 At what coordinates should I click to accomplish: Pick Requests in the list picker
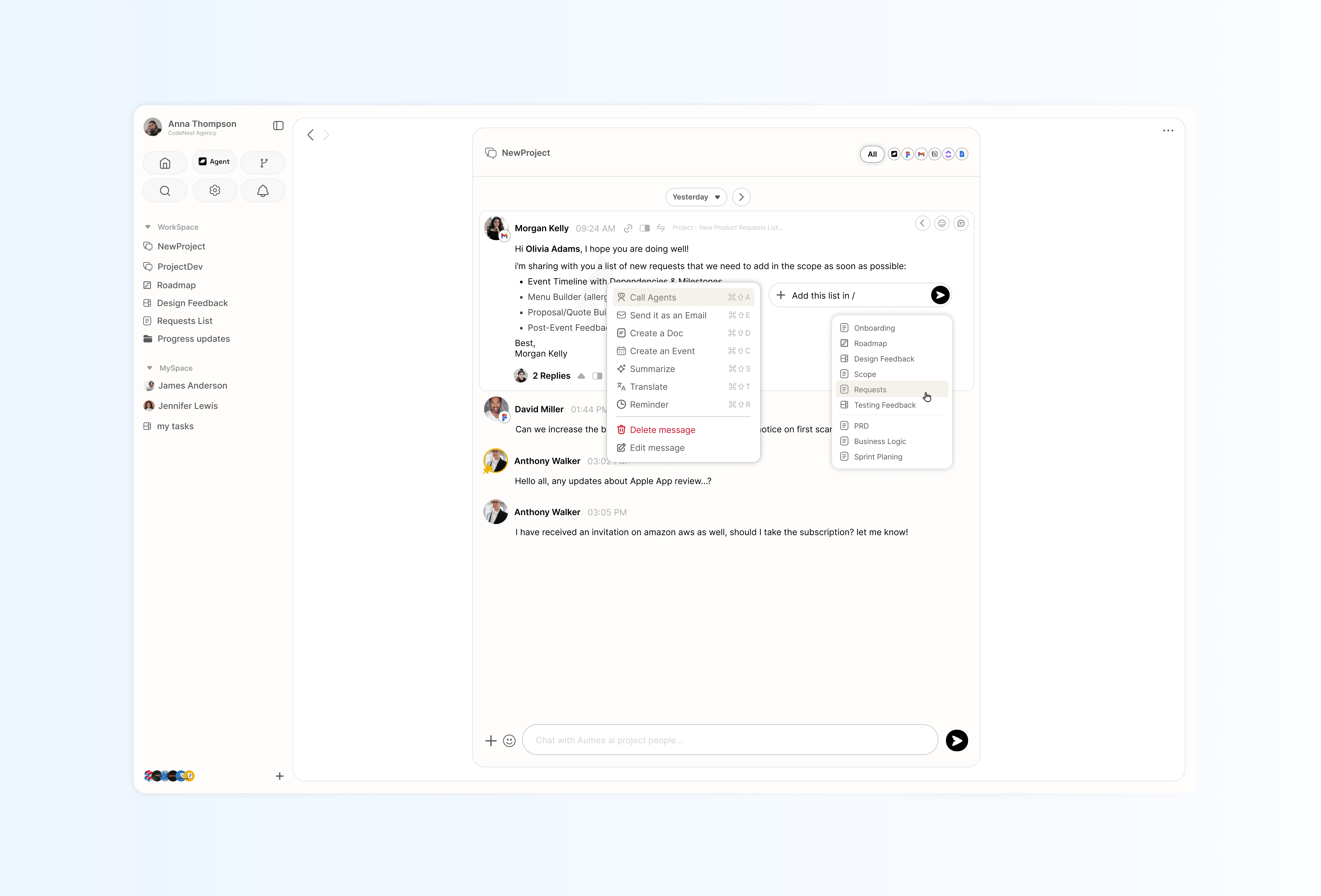pos(892,389)
